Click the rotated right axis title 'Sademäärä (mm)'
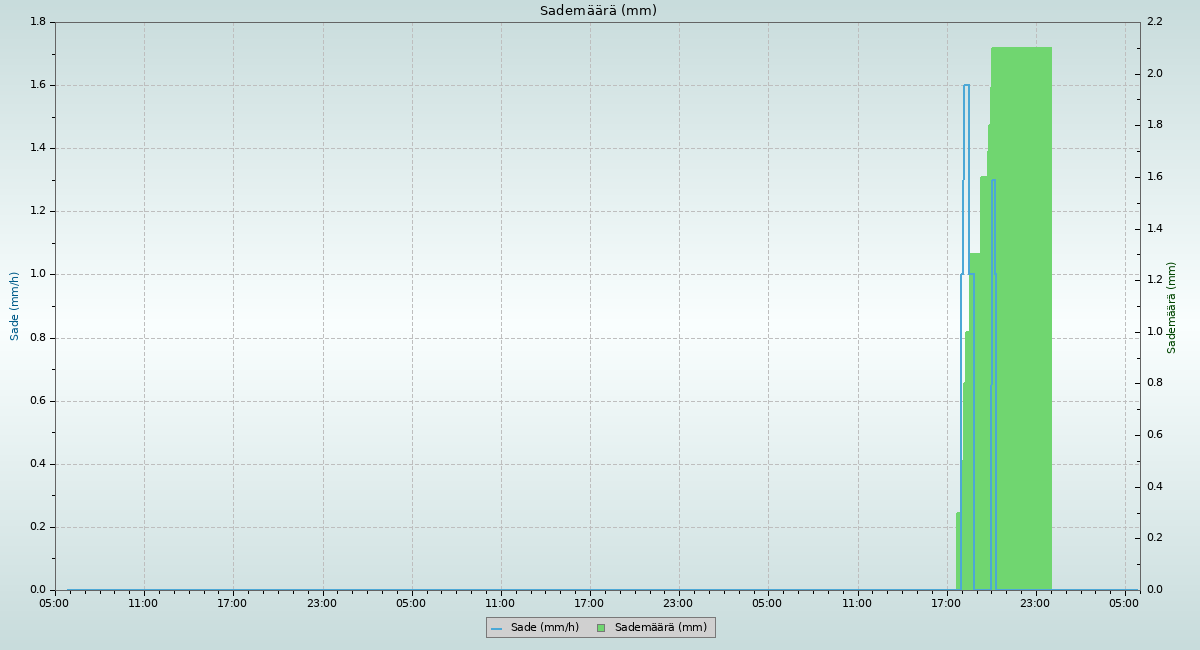This screenshot has height=650, width=1200. click(x=1172, y=307)
